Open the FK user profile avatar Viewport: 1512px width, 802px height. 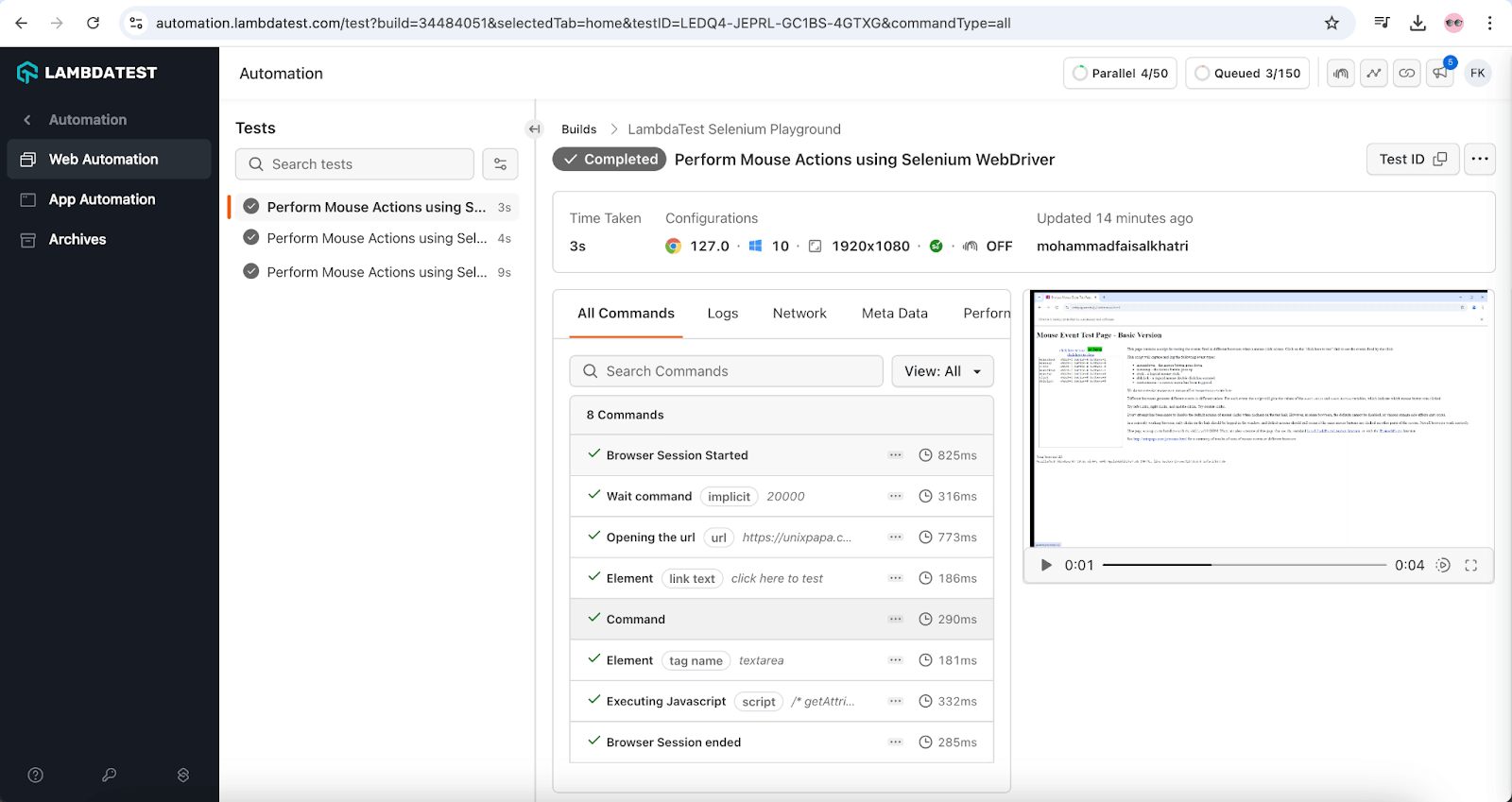click(x=1478, y=74)
